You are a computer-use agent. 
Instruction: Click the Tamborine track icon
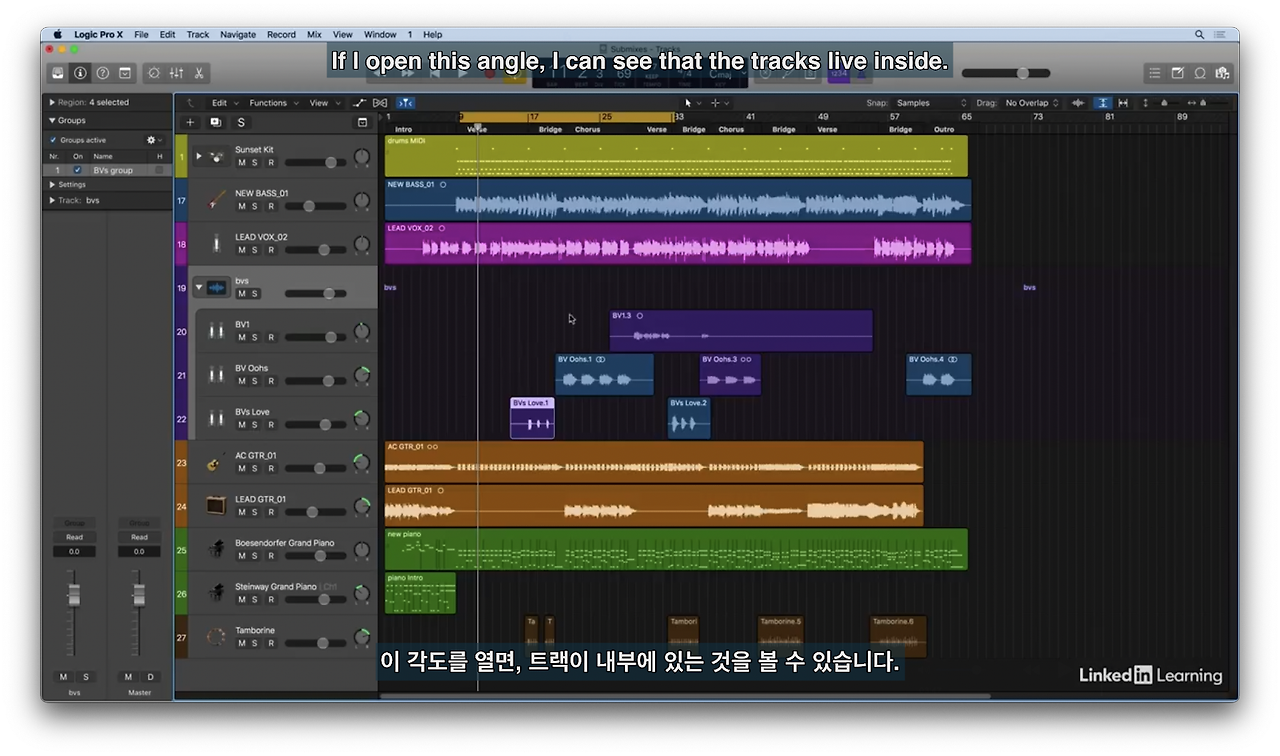tap(216, 637)
